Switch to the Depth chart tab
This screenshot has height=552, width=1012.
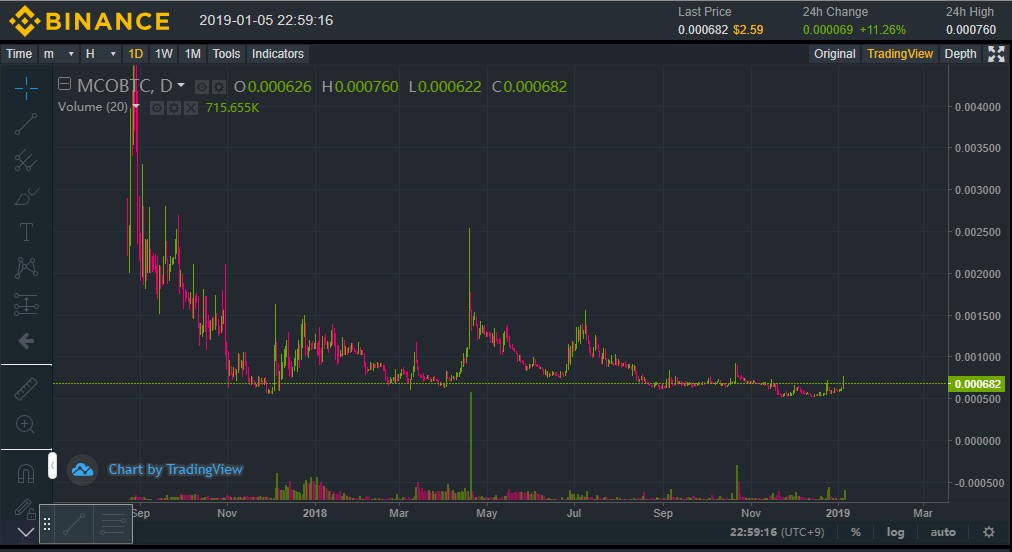click(960, 54)
